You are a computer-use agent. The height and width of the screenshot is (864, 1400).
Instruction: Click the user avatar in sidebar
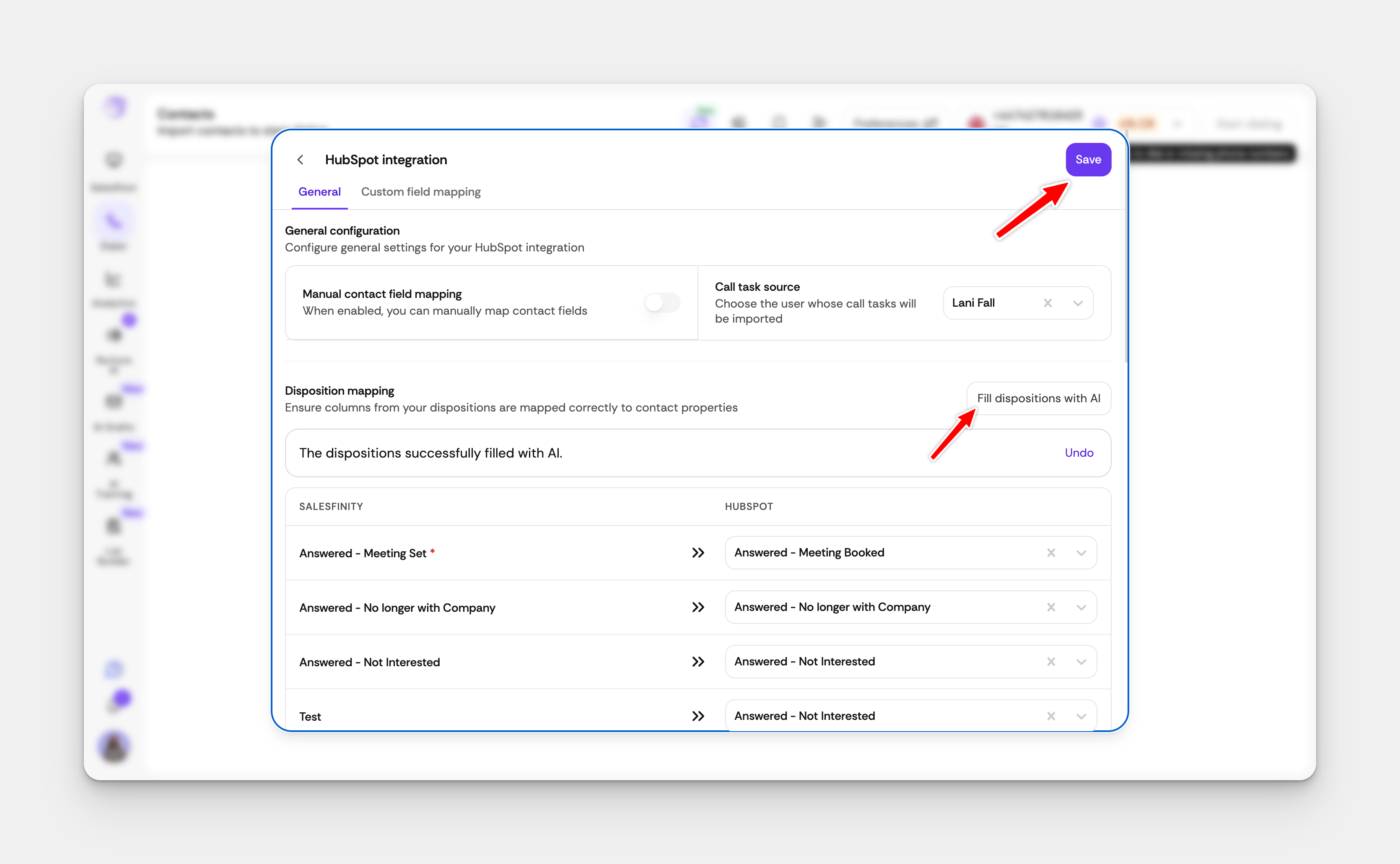click(114, 746)
